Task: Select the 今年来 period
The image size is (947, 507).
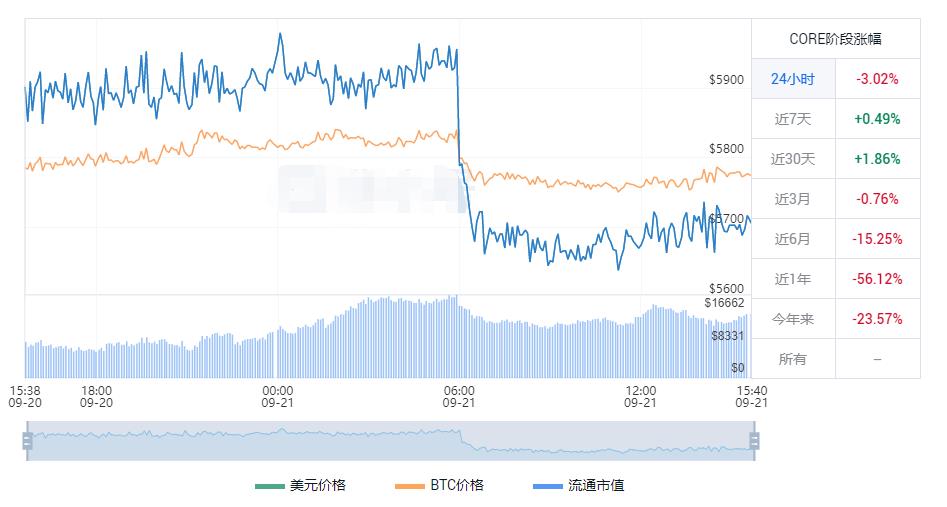Action: pyautogui.click(x=794, y=319)
